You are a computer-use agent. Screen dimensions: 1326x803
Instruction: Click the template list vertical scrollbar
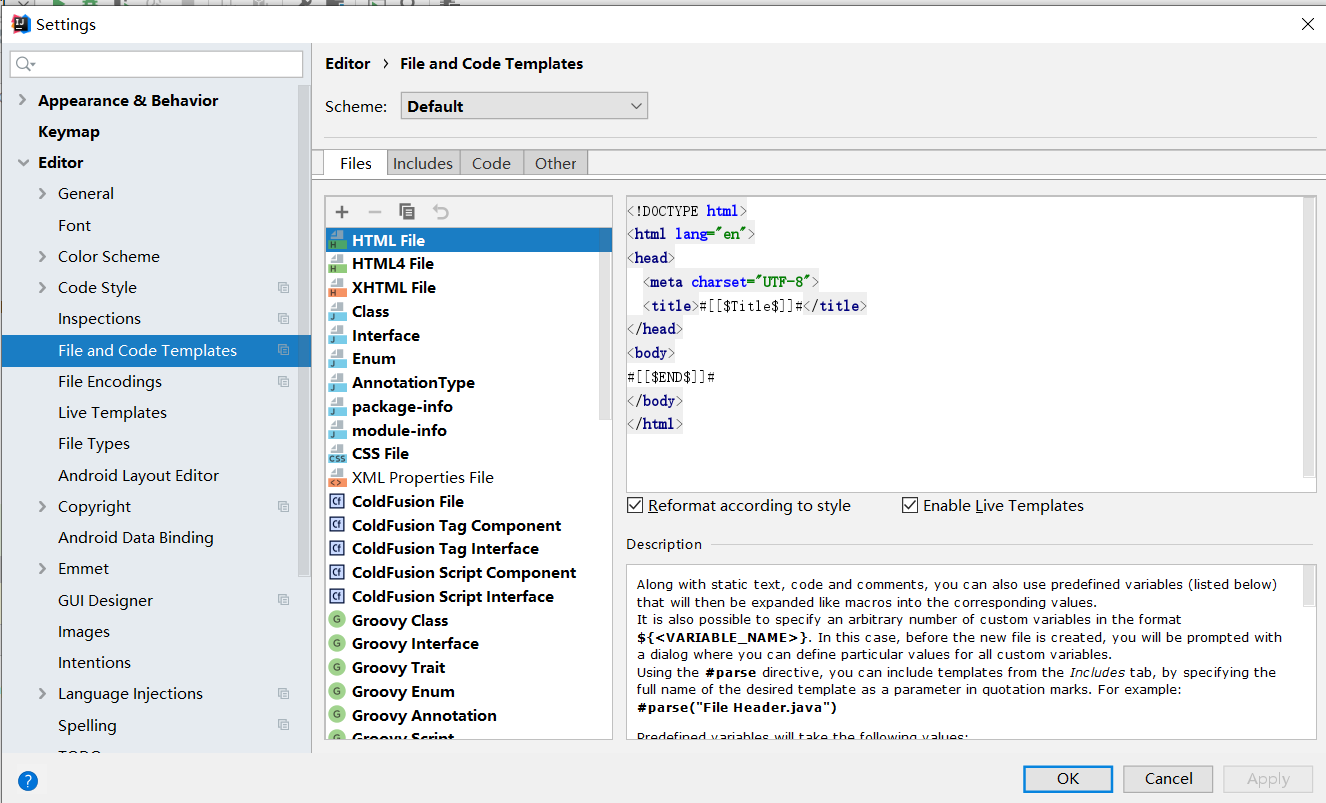point(606,322)
